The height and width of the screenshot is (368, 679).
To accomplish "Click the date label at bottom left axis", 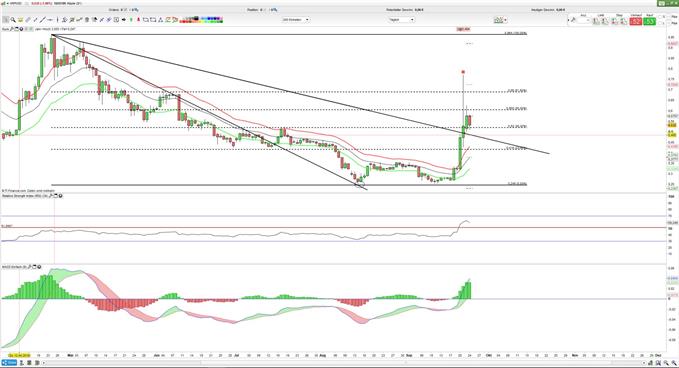I will pos(19,355).
